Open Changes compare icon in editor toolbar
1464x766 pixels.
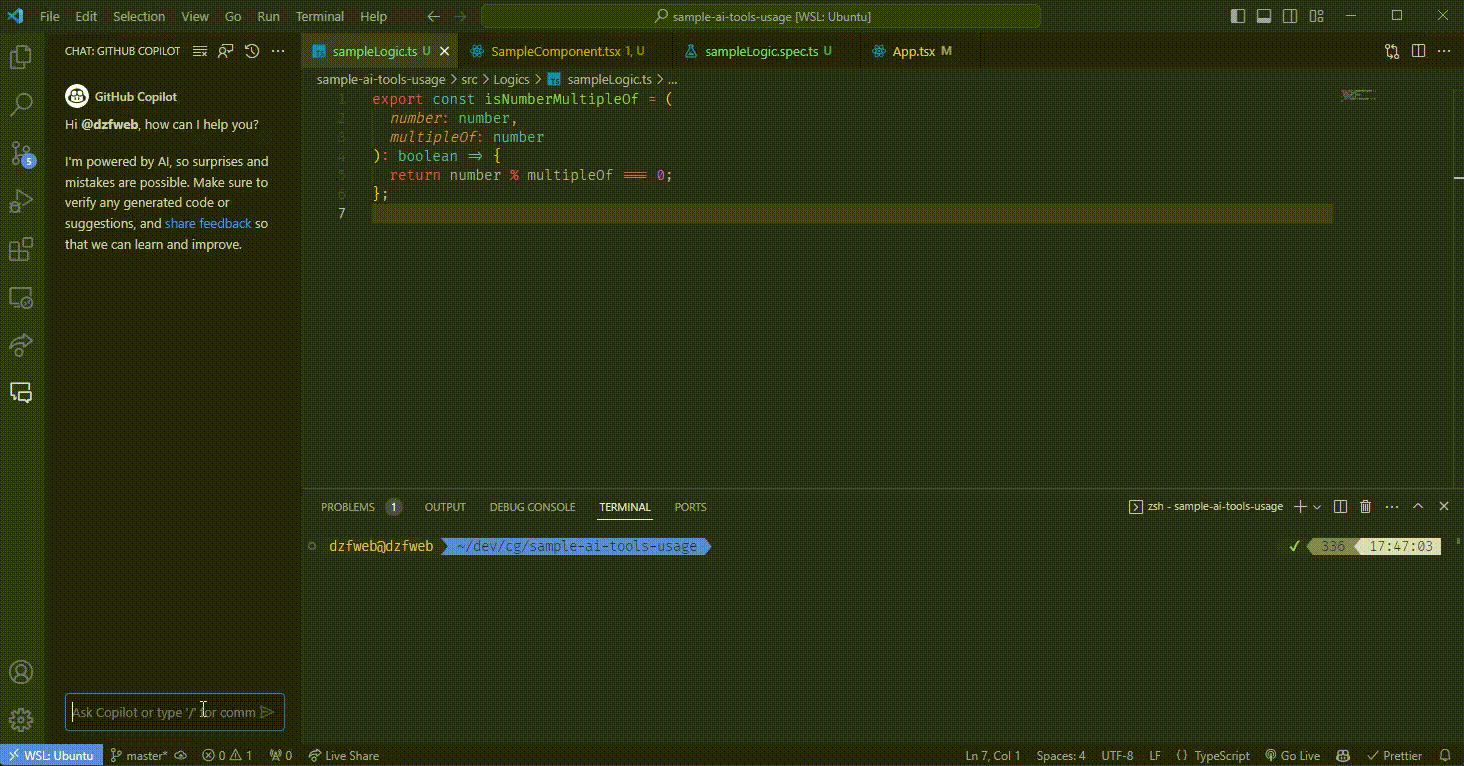point(1392,51)
